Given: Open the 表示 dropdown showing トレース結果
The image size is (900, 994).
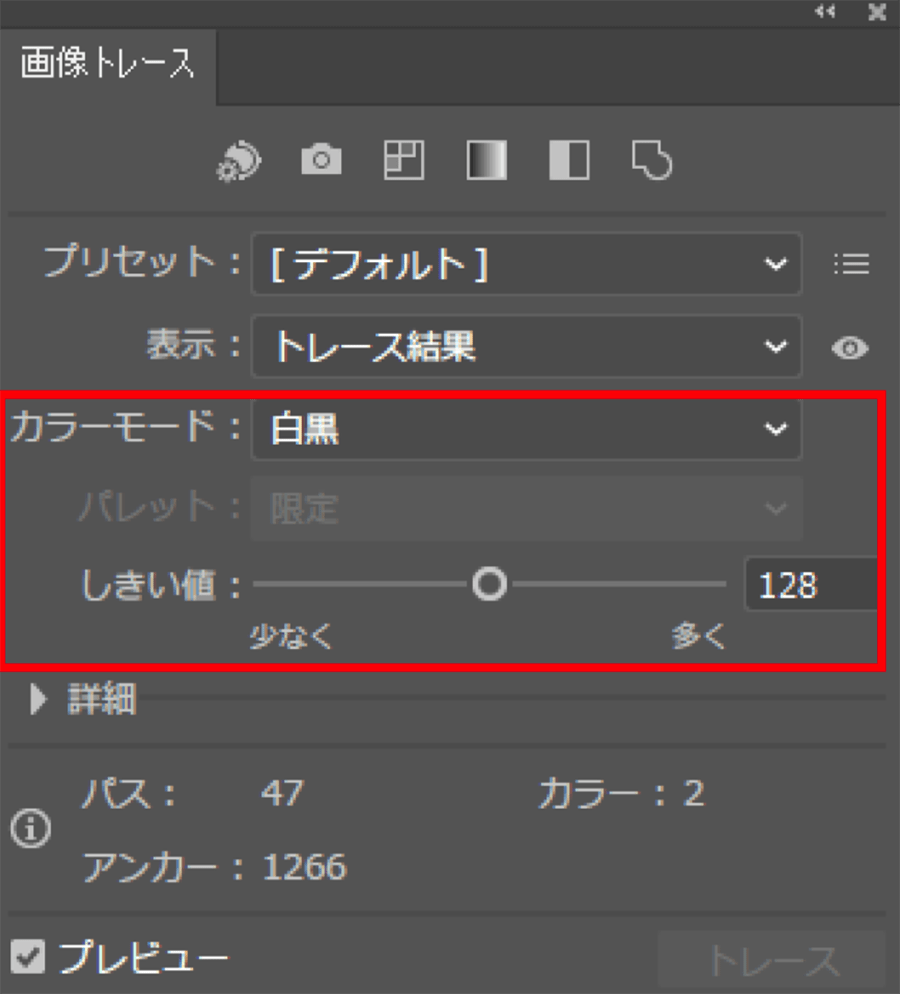Looking at the screenshot, I should point(527,347).
